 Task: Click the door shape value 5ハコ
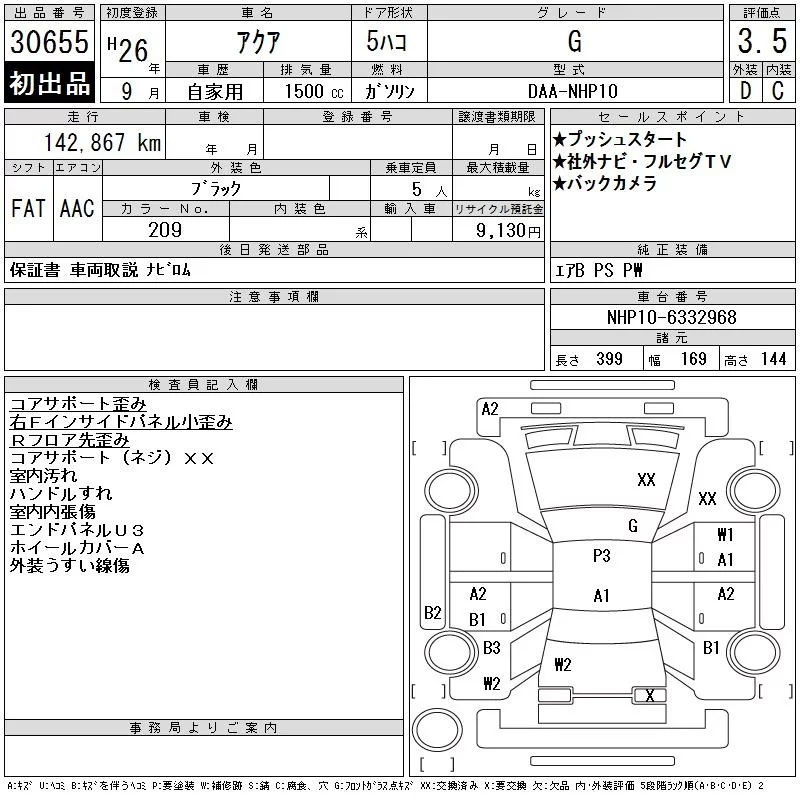pyautogui.click(x=386, y=41)
